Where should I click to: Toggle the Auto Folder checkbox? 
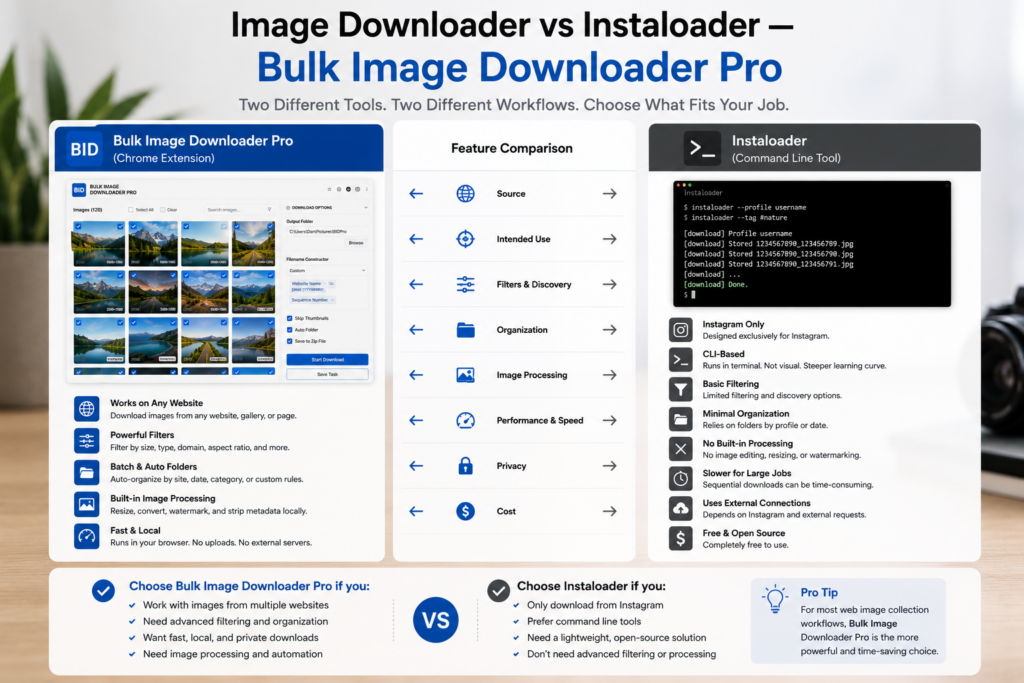click(289, 330)
